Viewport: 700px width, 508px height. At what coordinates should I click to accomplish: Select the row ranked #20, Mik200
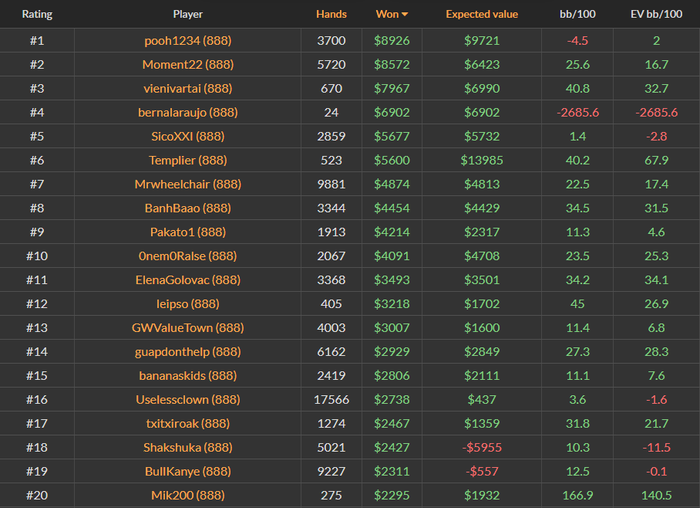pos(188,496)
